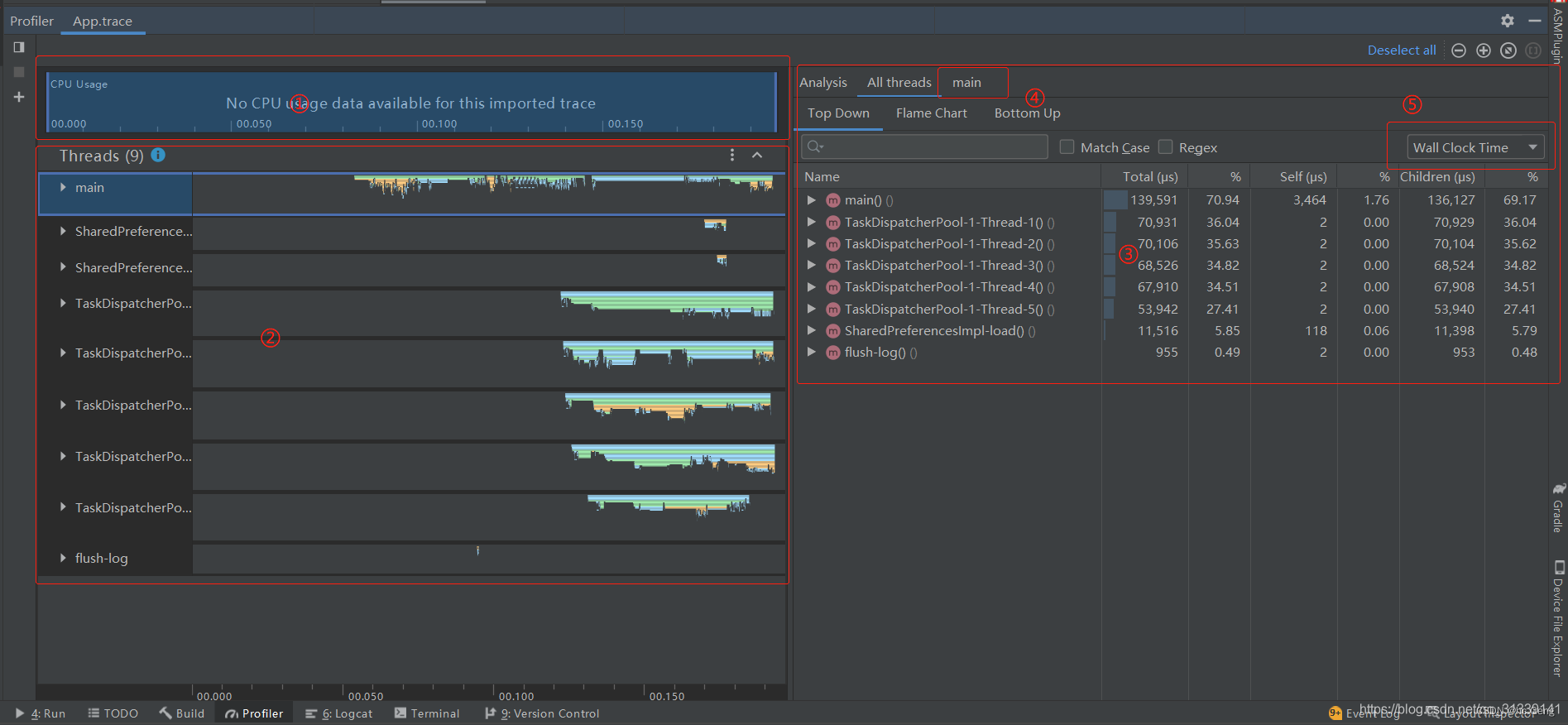The height and width of the screenshot is (725, 1568).
Task: Sort by Children (μs) column header
Action: [1441, 177]
